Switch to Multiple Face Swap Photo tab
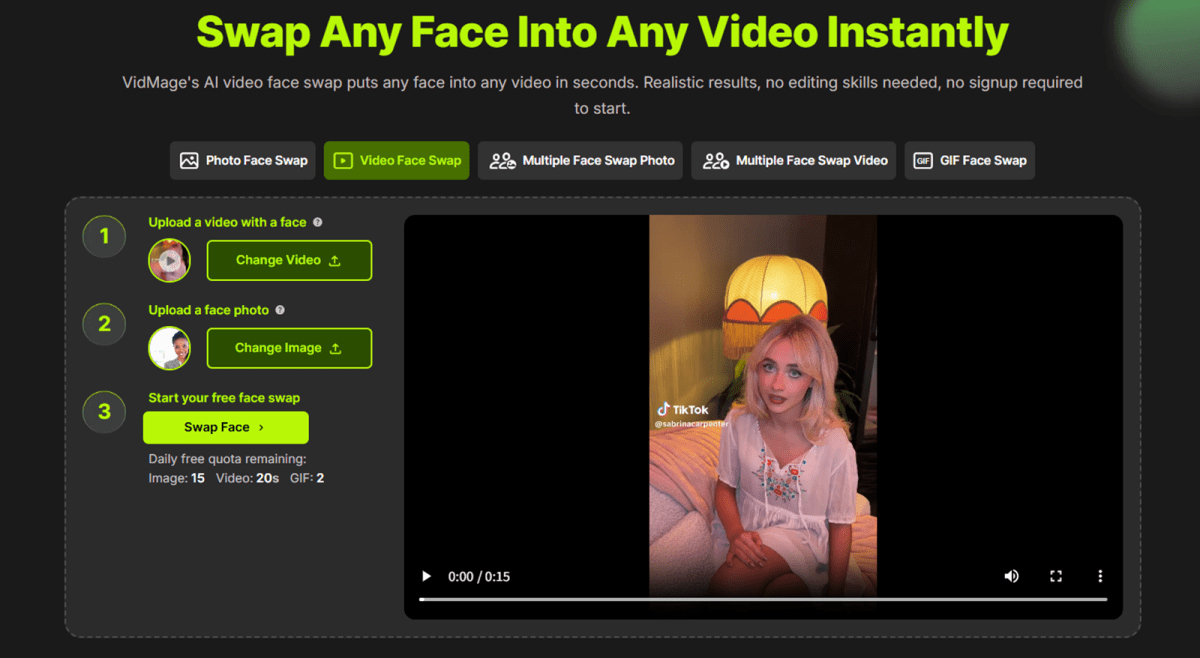The width and height of the screenshot is (1200, 658). pos(580,160)
